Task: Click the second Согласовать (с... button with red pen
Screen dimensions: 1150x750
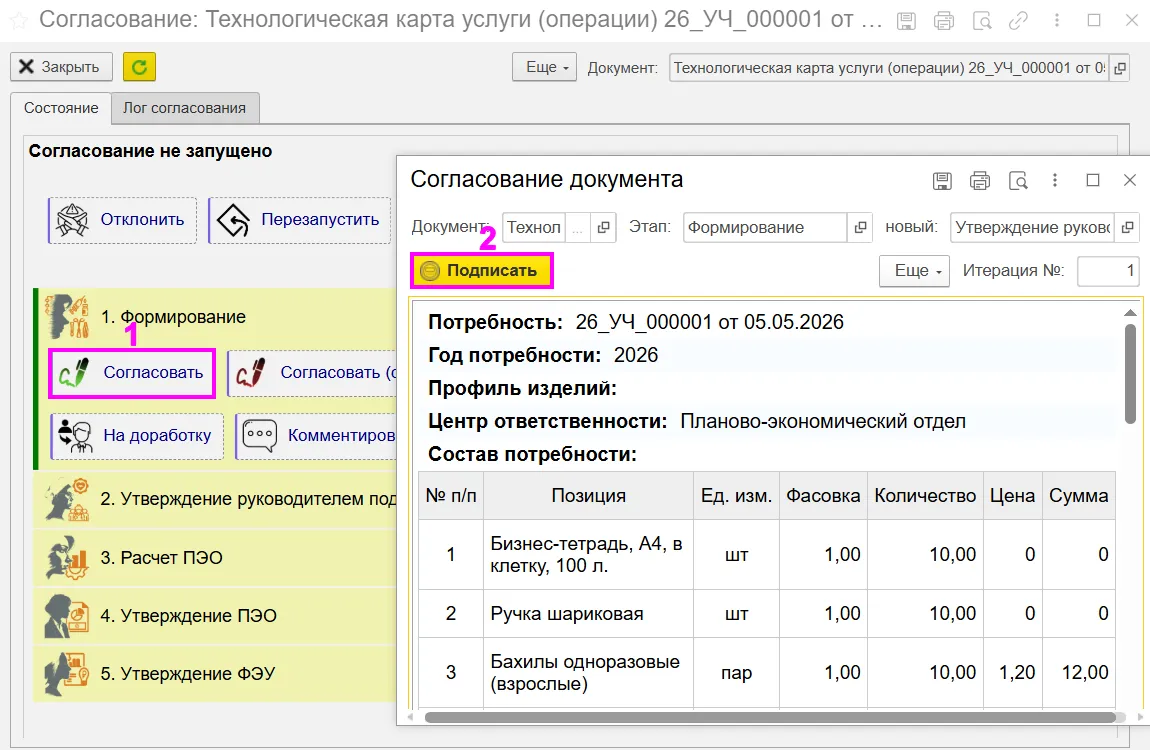Action: tap(312, 373)
